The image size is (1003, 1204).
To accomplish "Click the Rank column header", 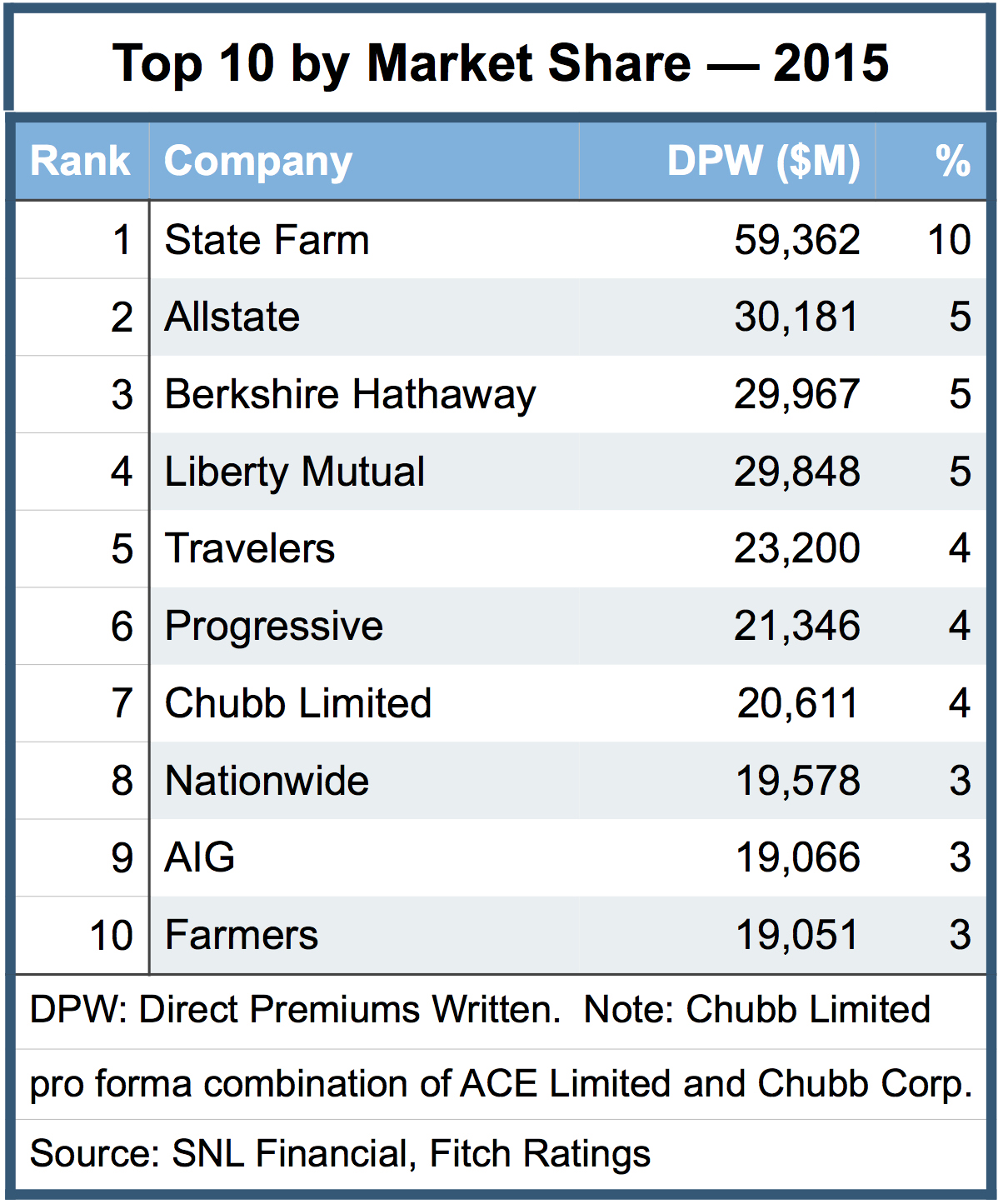I will pos(81,161).
